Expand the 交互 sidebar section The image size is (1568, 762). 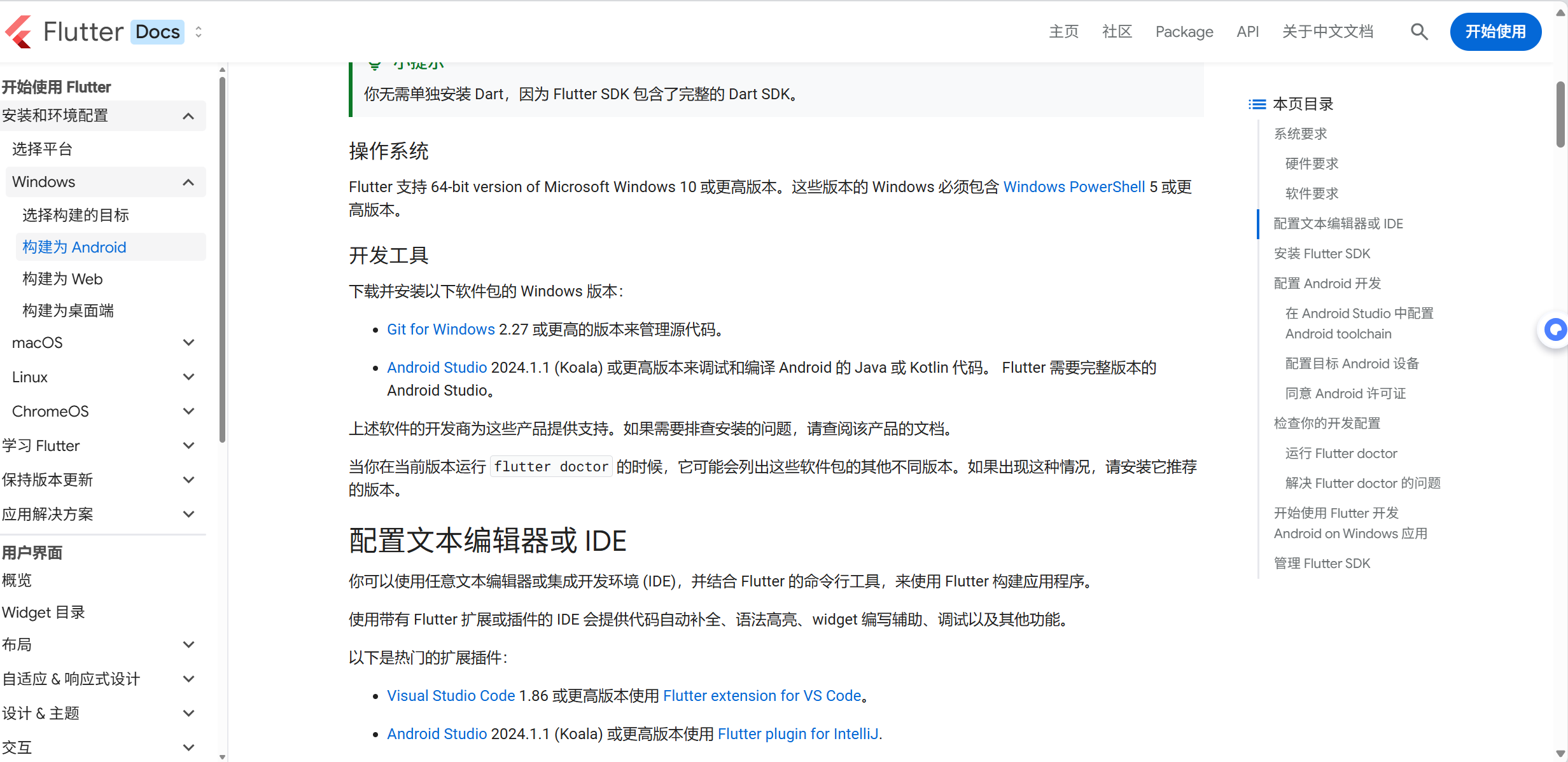coord(188,748)
